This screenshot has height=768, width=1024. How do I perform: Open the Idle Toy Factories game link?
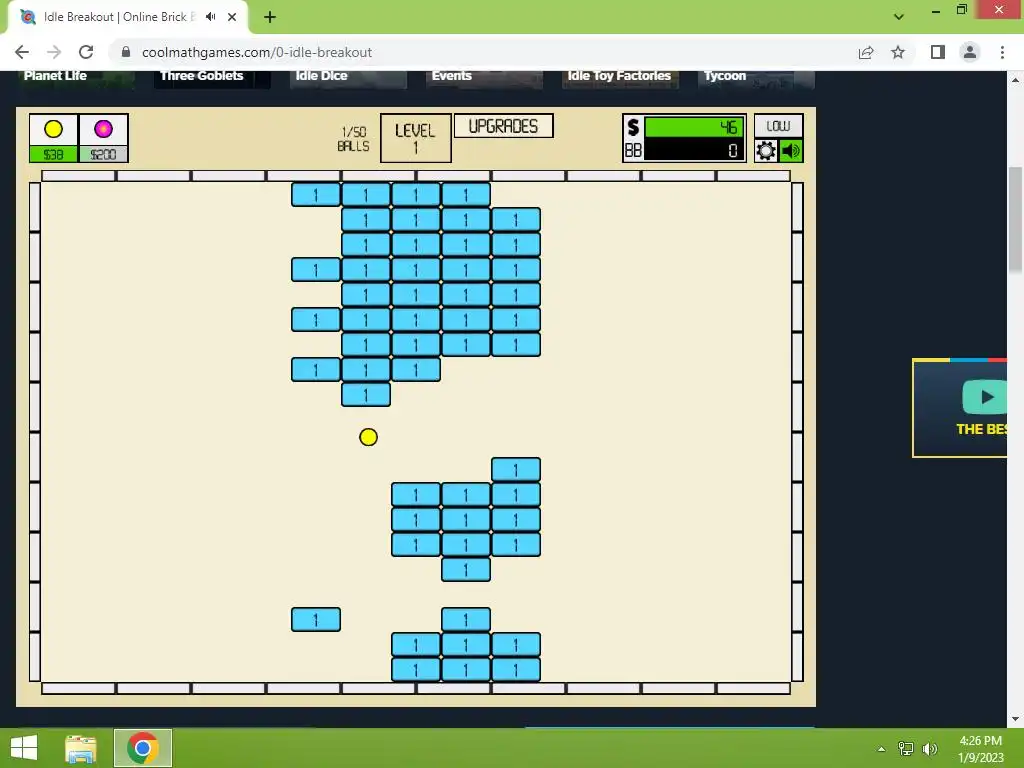coord(620,77)
